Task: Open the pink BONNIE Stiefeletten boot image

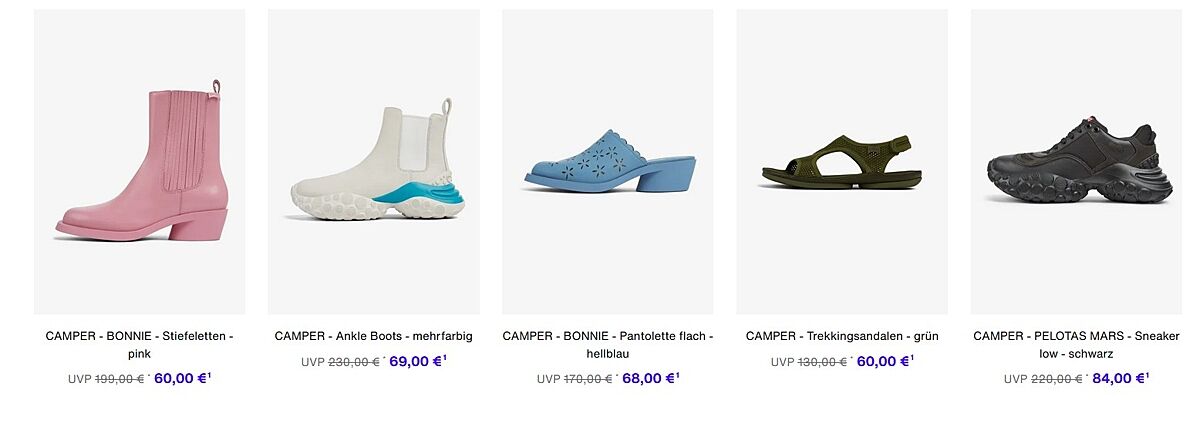Action: [x=140, y=162]
